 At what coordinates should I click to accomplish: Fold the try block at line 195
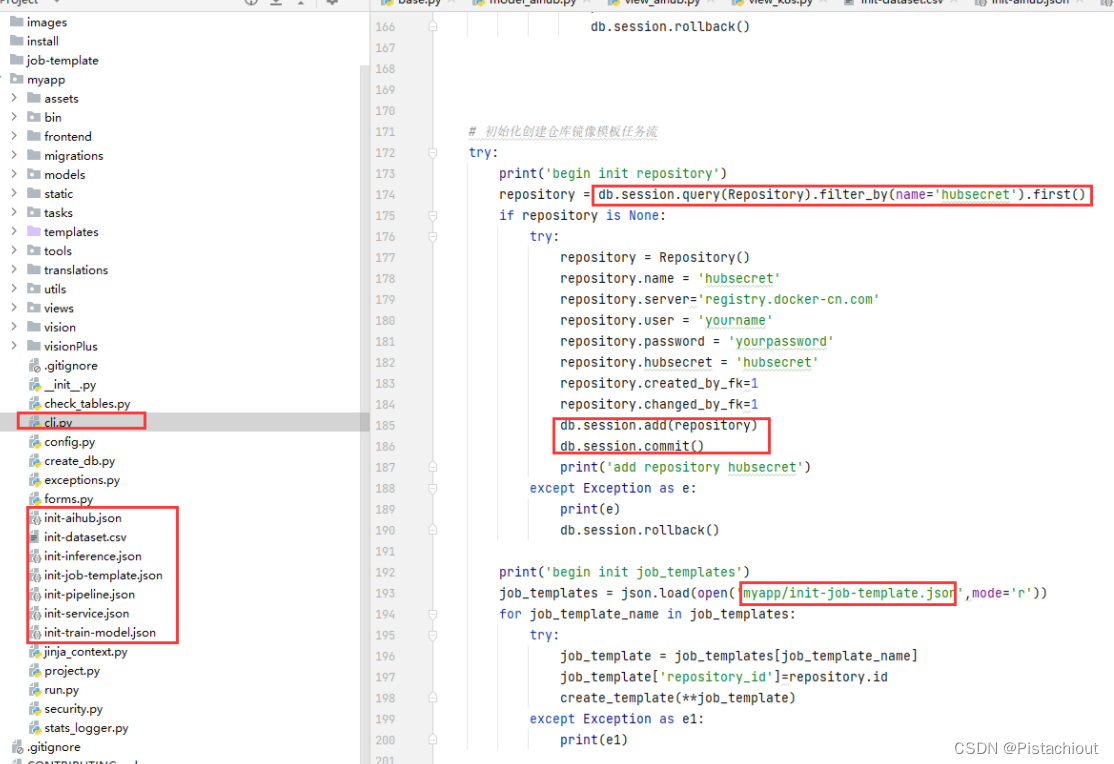[x=433, y=635]
